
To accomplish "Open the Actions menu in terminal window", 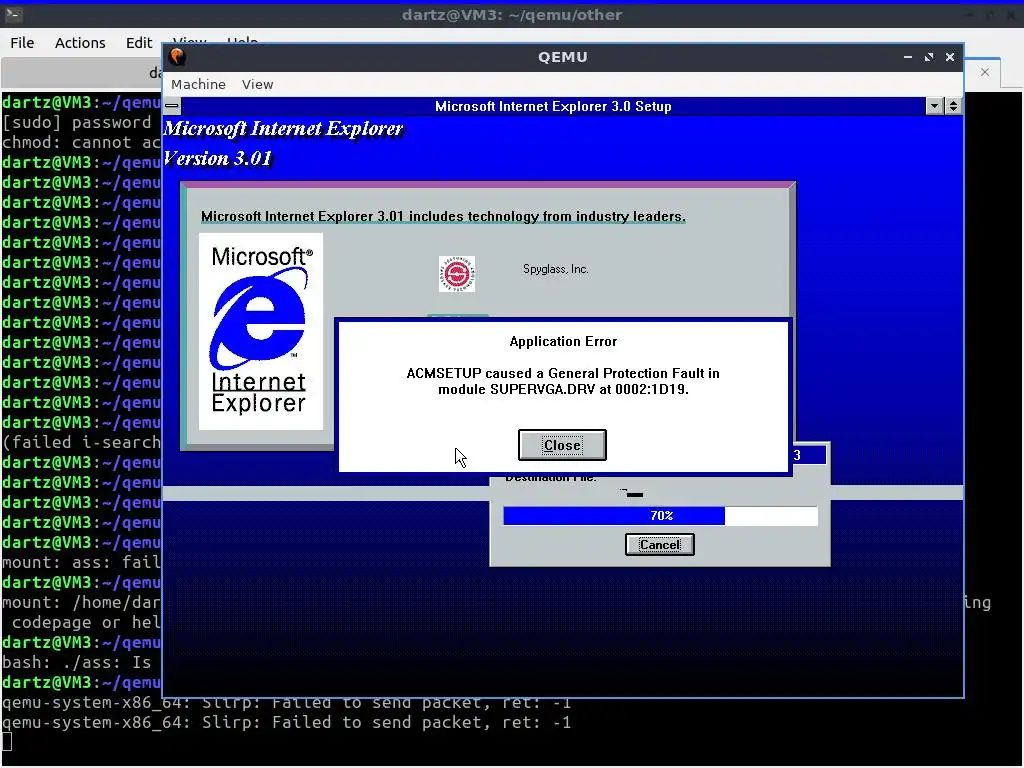I will (80, 42).
